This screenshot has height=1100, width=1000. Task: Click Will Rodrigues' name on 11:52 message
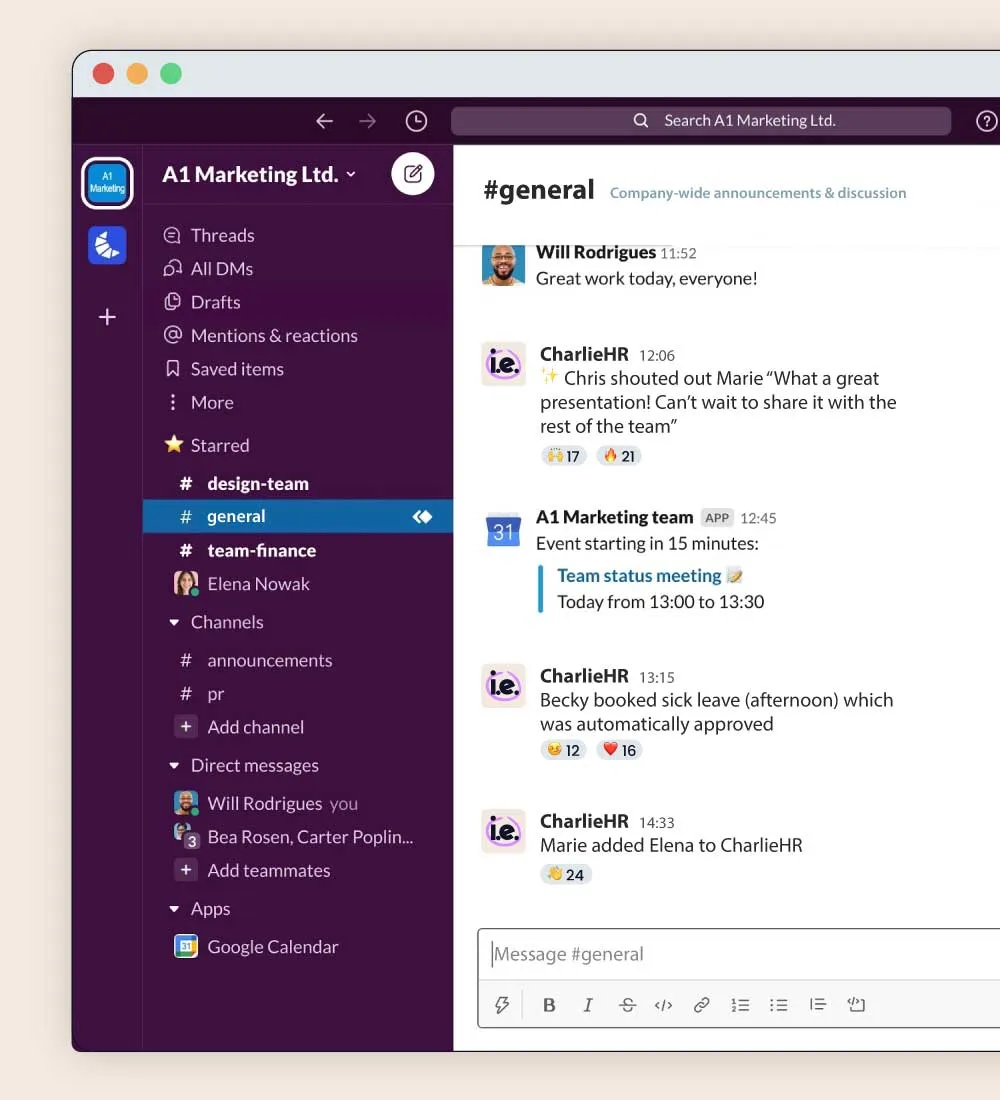[596, 253]
